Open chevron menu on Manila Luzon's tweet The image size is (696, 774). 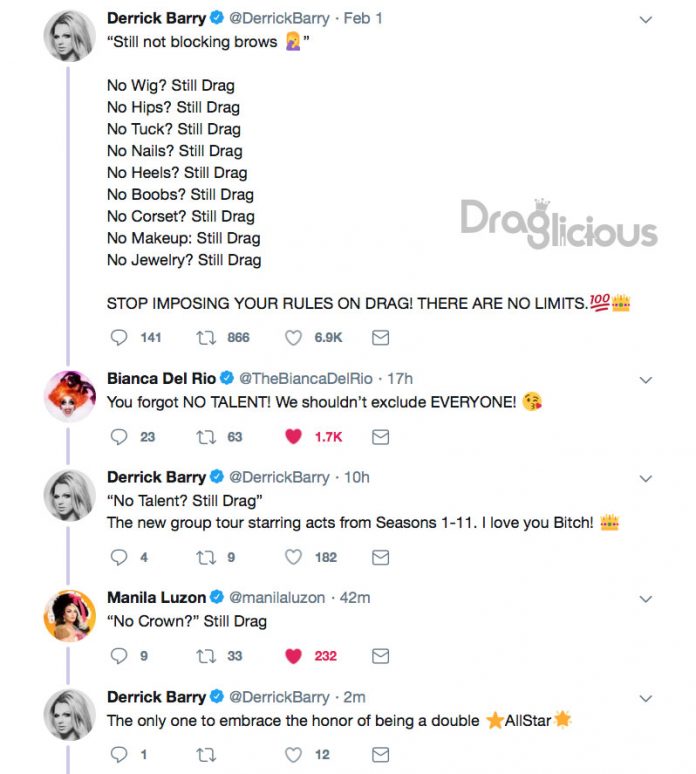tap(646, 599)
